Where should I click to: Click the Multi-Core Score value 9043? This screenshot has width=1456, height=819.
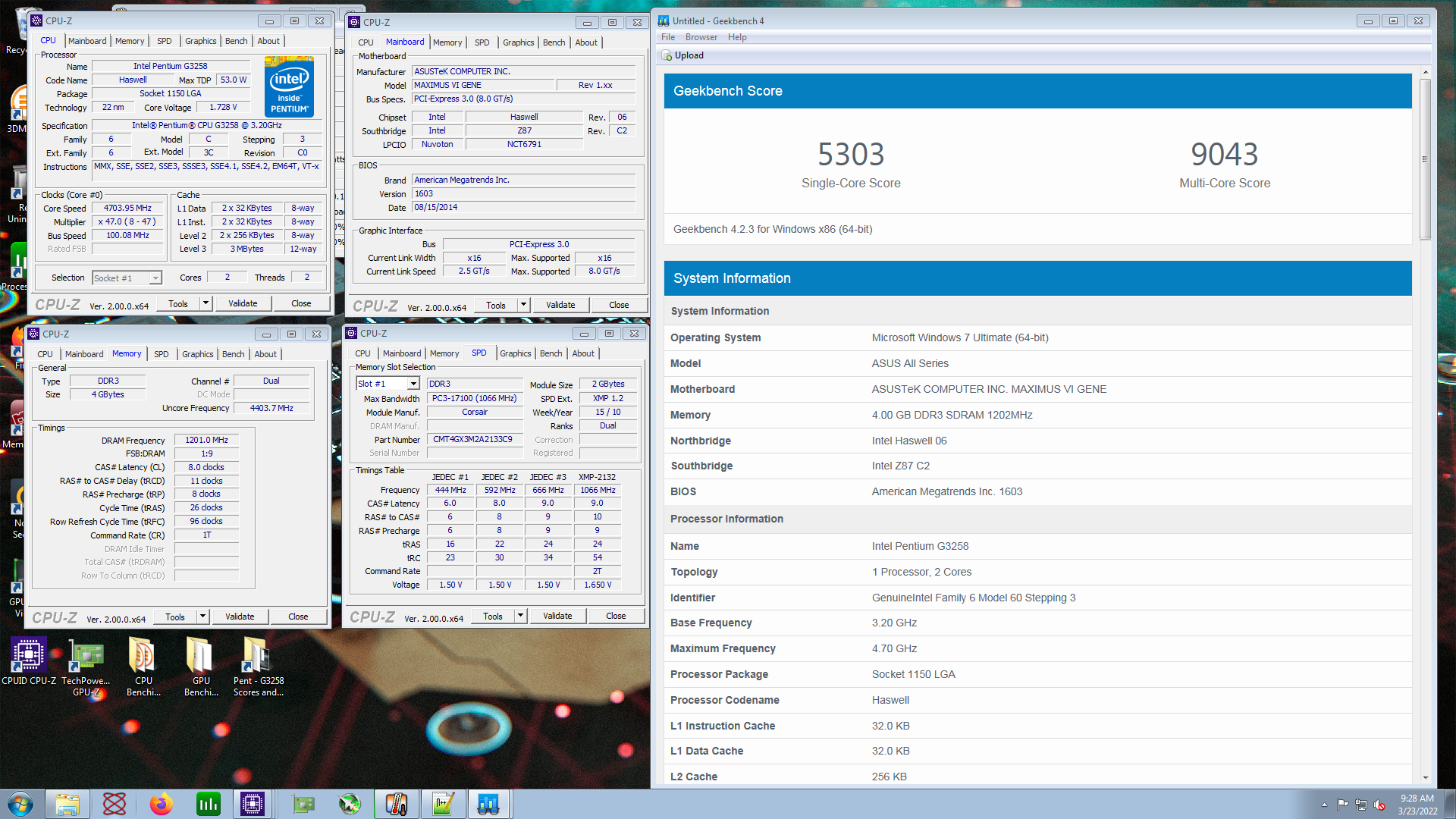[x=1224, y=155]
